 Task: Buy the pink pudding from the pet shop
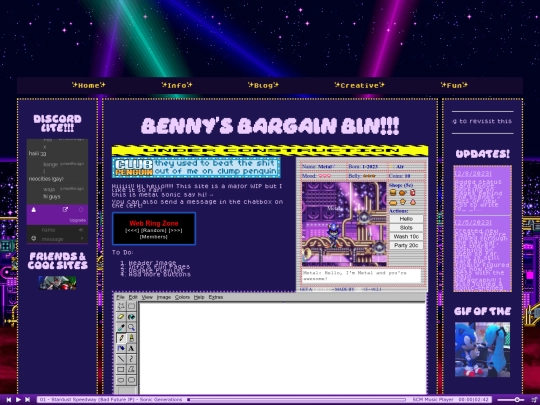coord(413,202)
